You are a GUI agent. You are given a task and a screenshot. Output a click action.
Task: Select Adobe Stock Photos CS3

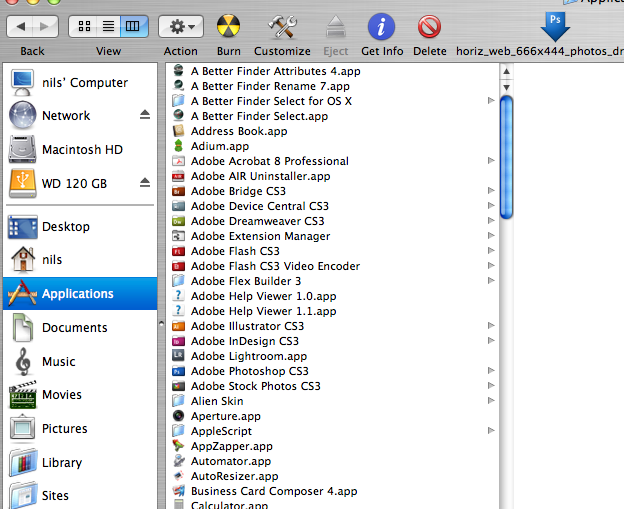click(255, 386)
